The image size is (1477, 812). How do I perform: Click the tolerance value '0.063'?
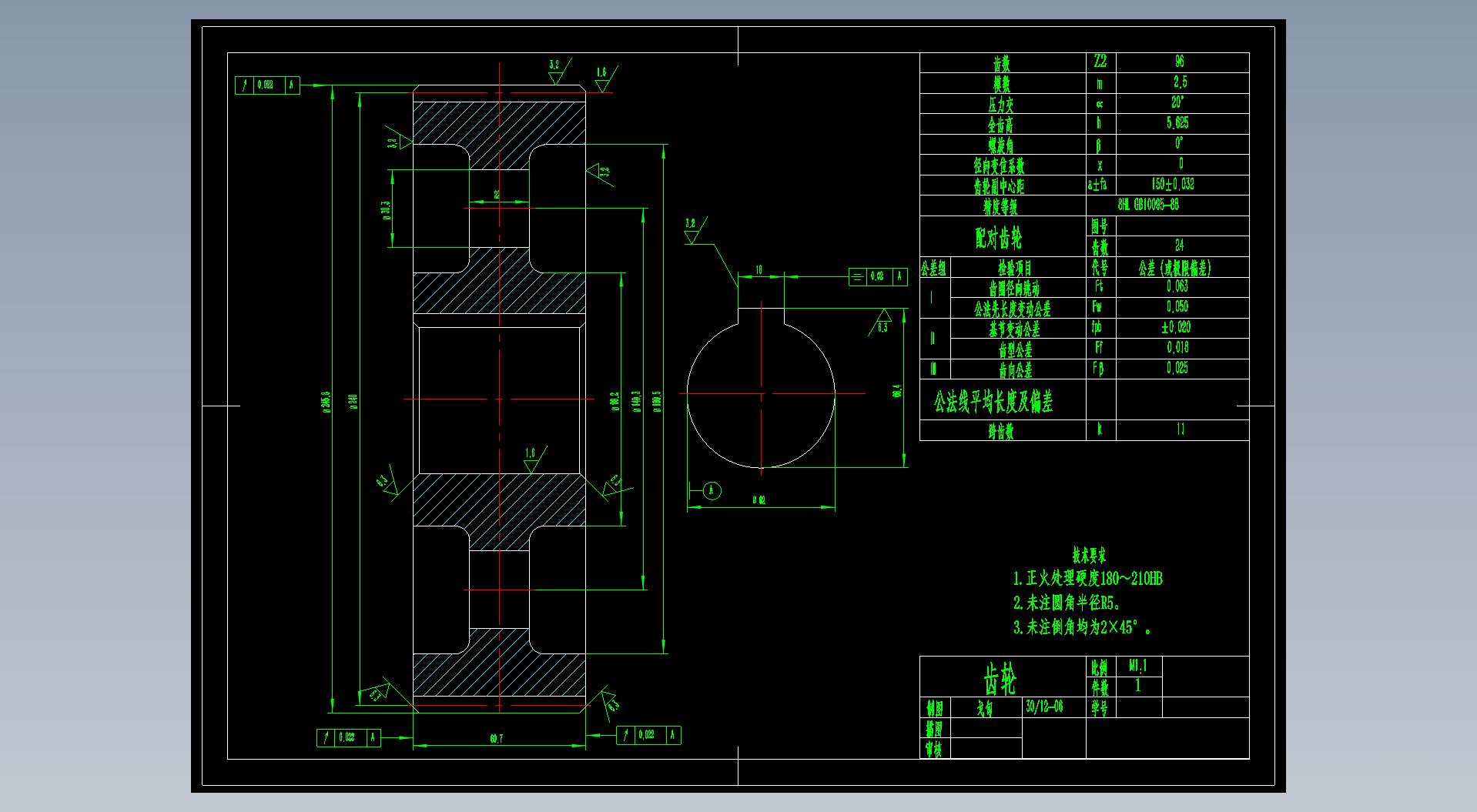(1177, 286)
